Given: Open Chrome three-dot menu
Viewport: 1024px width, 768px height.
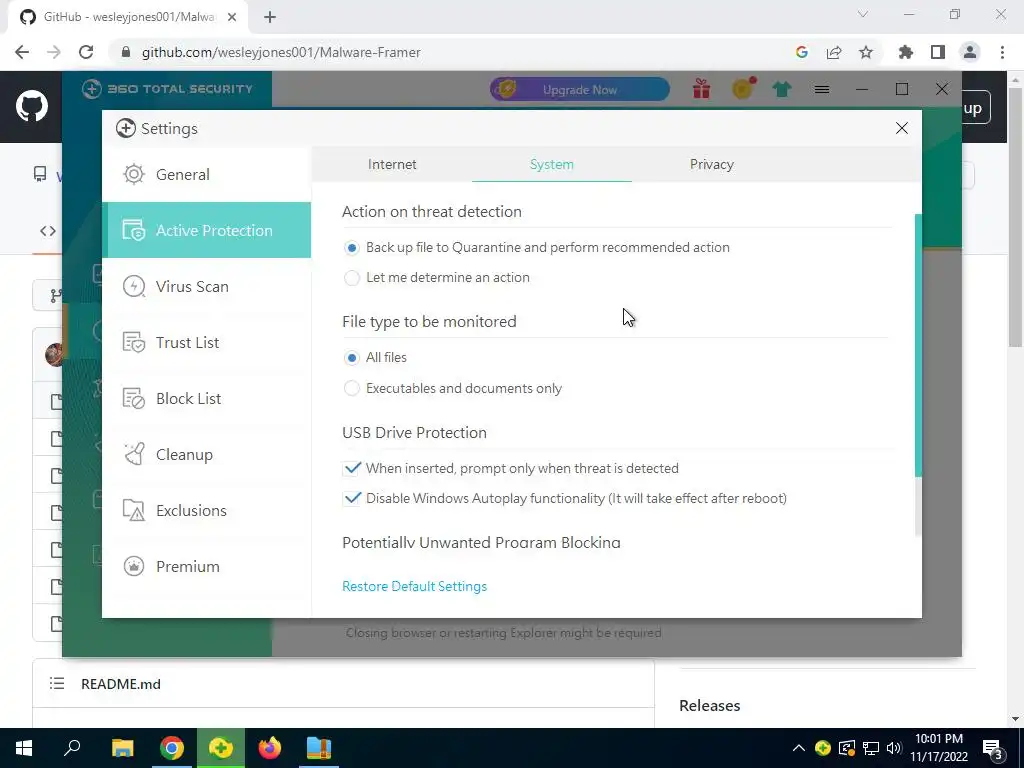Looking at the screenshot, I should coord(1002,52).
